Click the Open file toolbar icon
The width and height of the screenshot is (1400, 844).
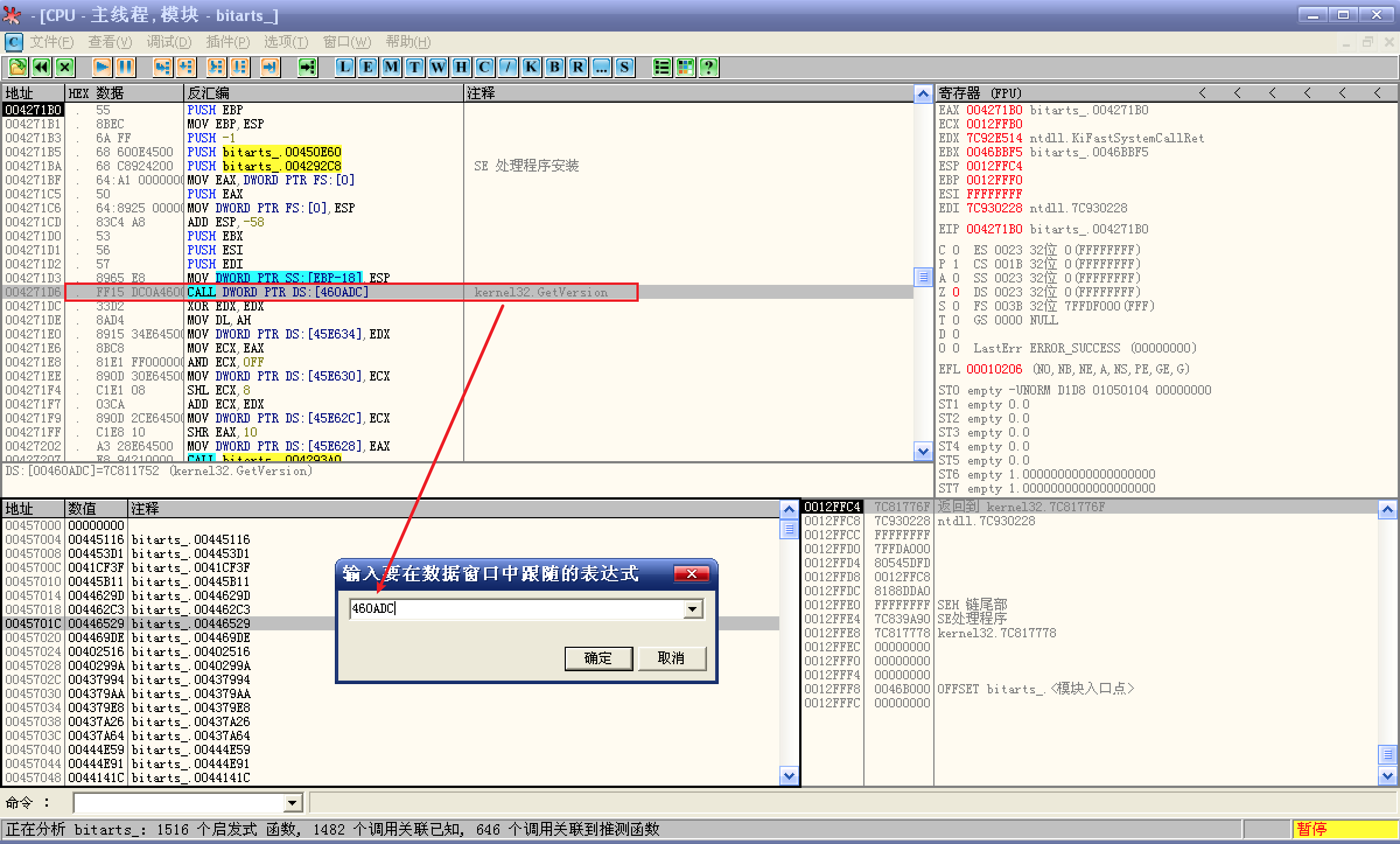pos(17,68)
